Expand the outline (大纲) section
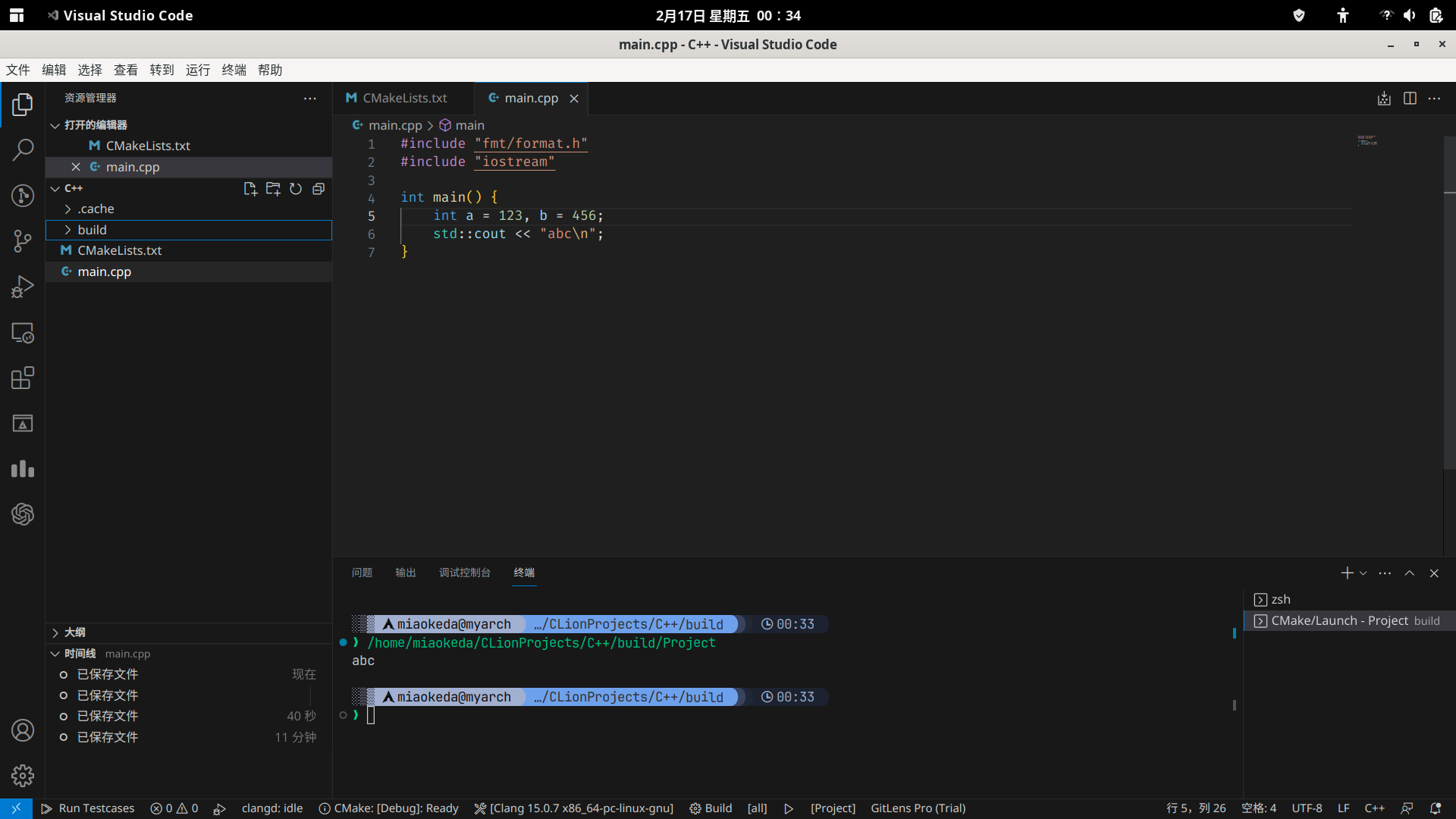This screenshot has width=1456, height=819. point(189,632)
